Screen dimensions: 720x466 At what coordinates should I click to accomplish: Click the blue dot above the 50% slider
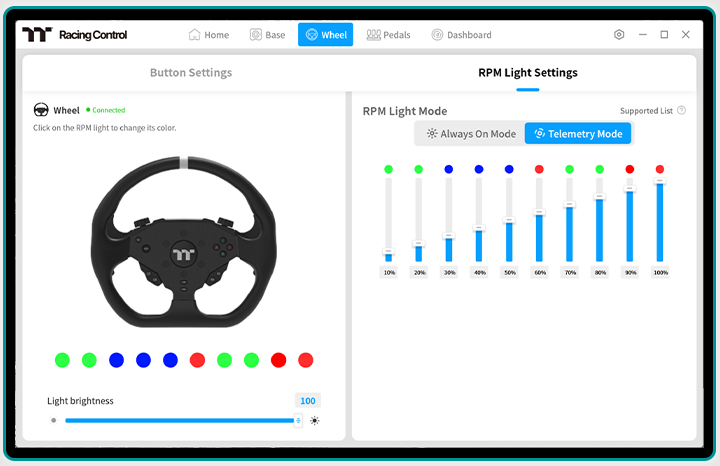pyautogui.click(x=509, y=169)
